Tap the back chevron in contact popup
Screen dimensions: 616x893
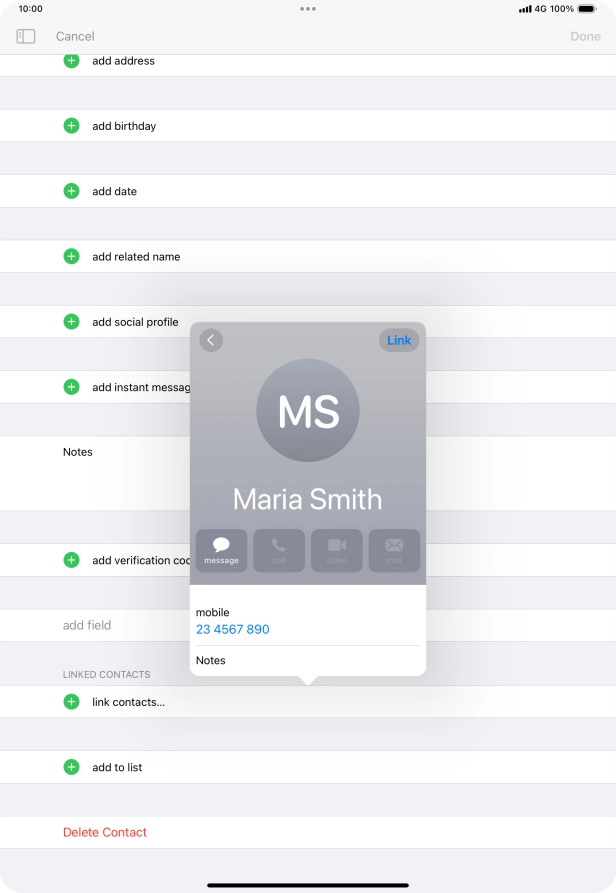[210, 340]
